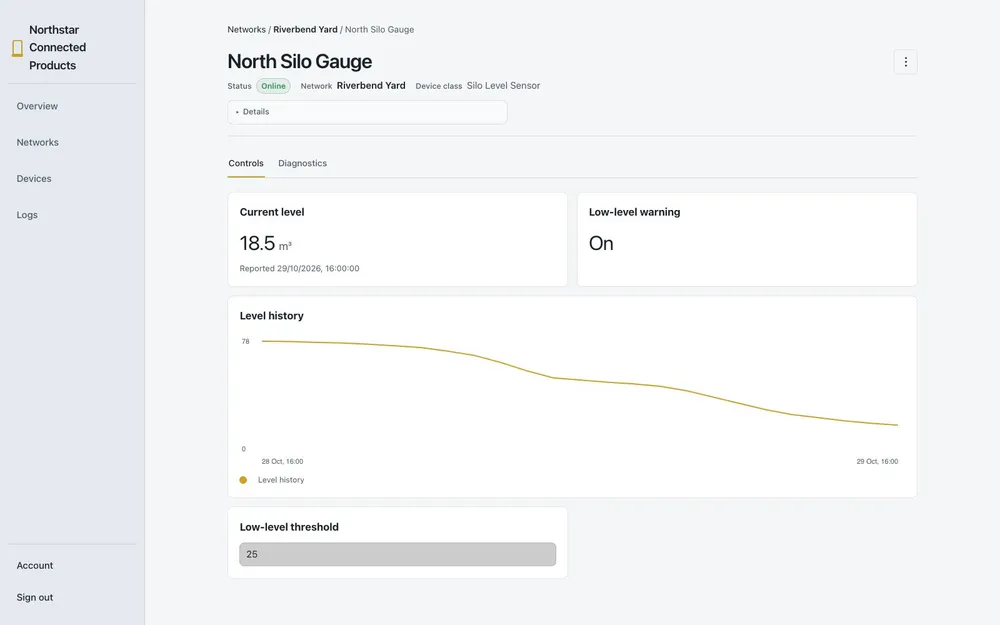Open Overview in the sidebar
The height and width of the screenshot is (625, 1000).
(x=37, y=106)
